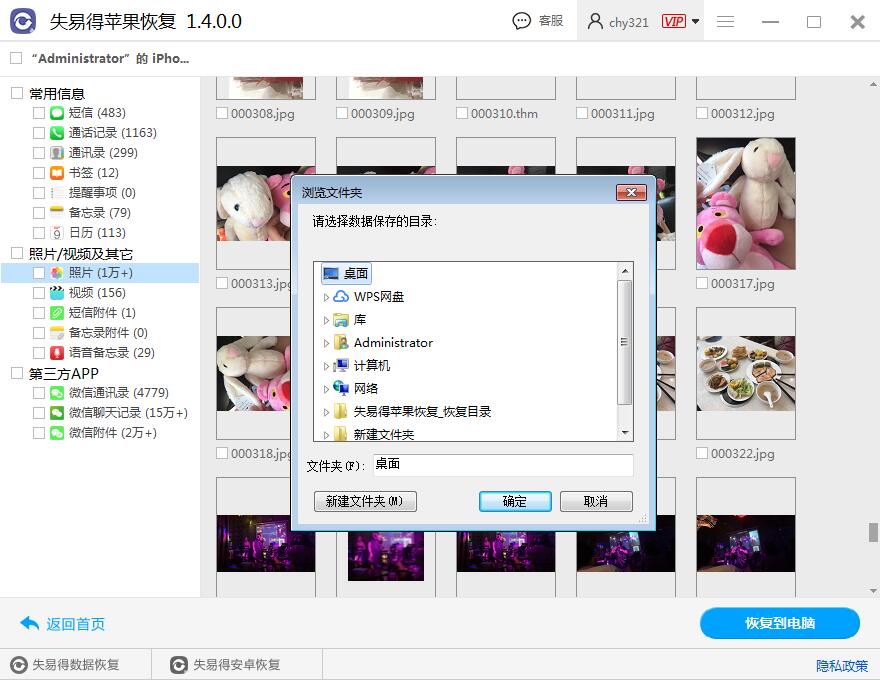This screenshot has height=680, width=880.
Task: Click the 返回首页 link
Action: point(75,624)
